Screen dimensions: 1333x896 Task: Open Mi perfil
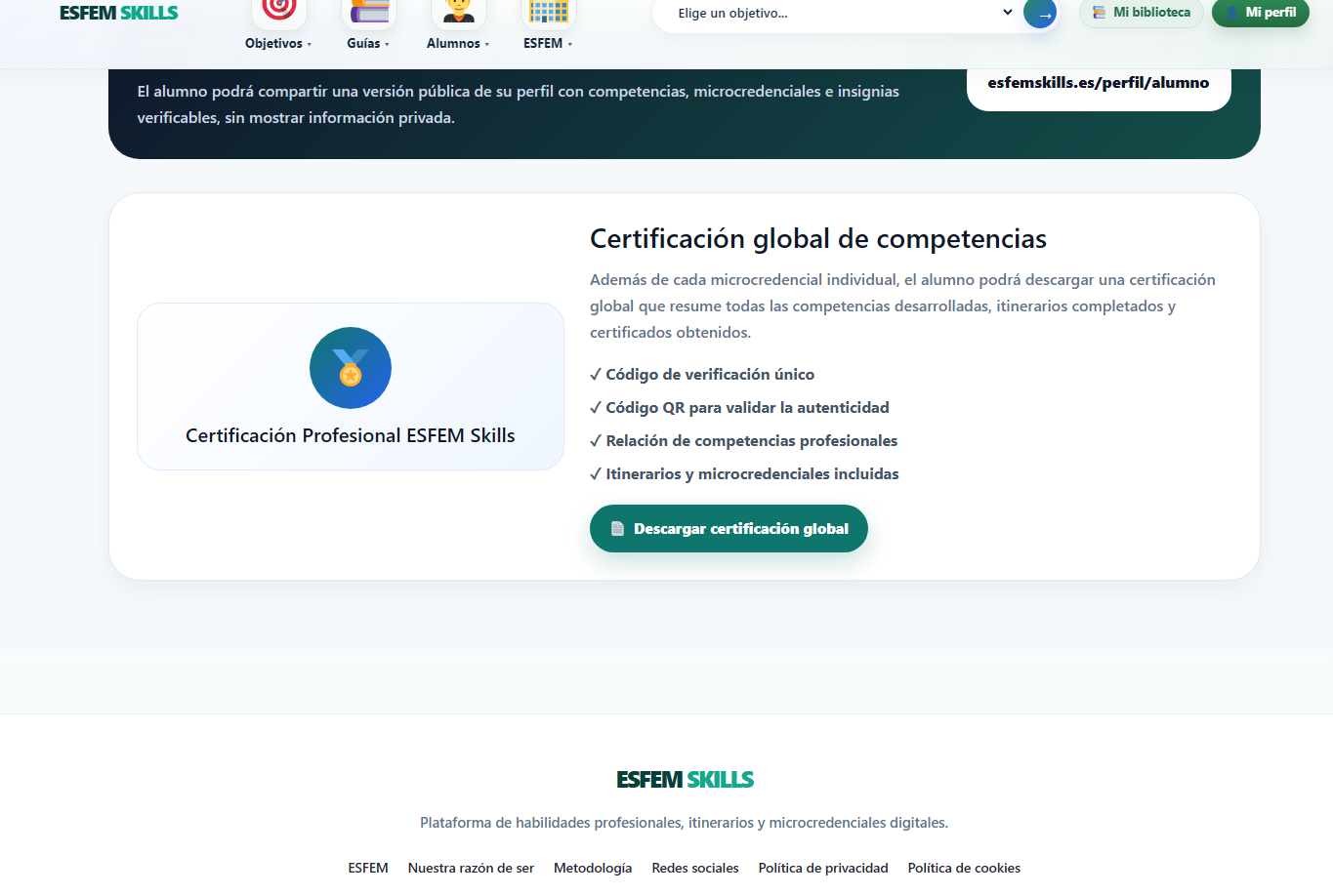click(1261, 13)
